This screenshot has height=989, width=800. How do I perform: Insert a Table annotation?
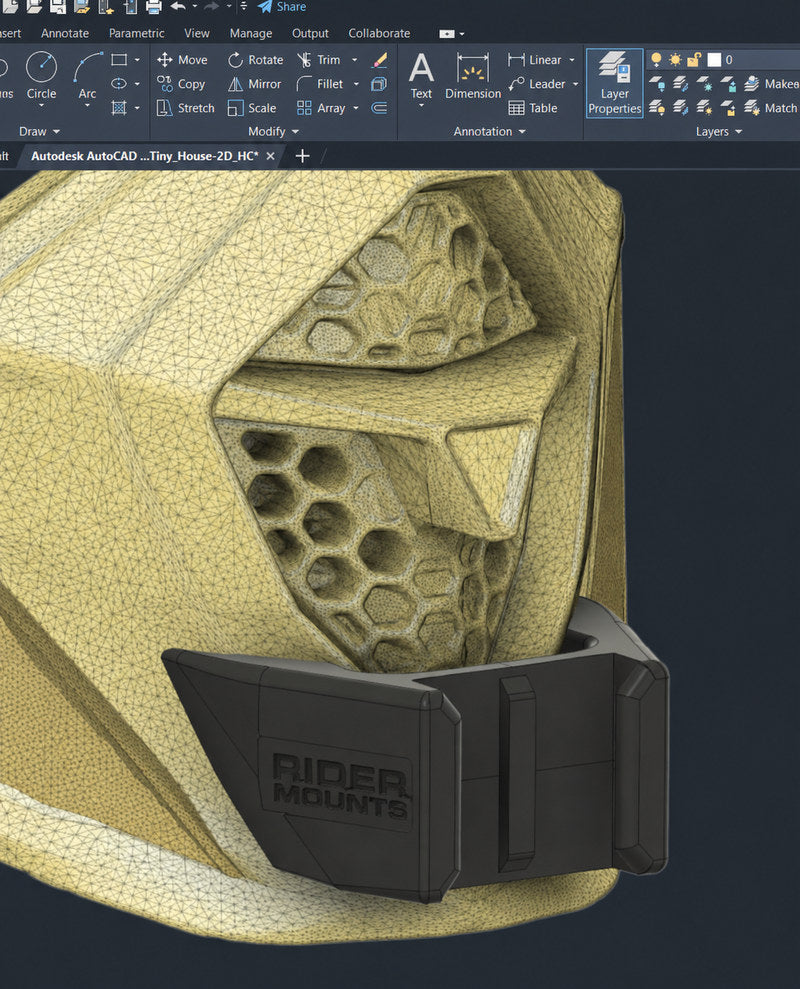pyautogui.click(x=532, y=108)
